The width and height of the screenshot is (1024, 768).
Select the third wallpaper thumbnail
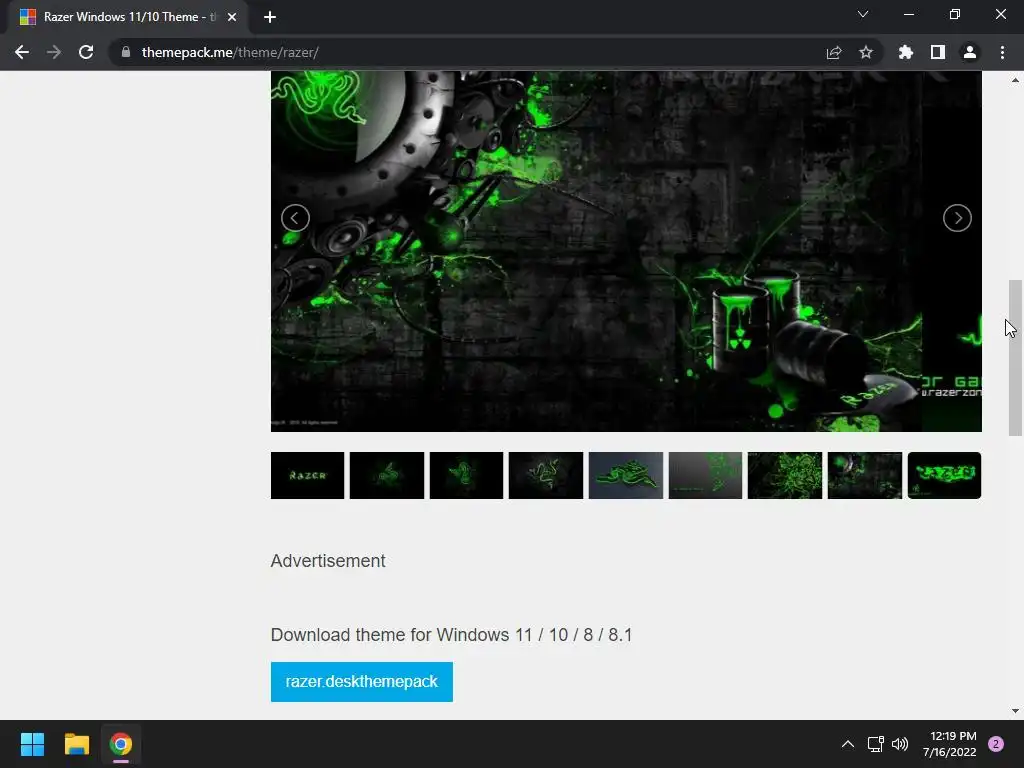click(466, 475)
